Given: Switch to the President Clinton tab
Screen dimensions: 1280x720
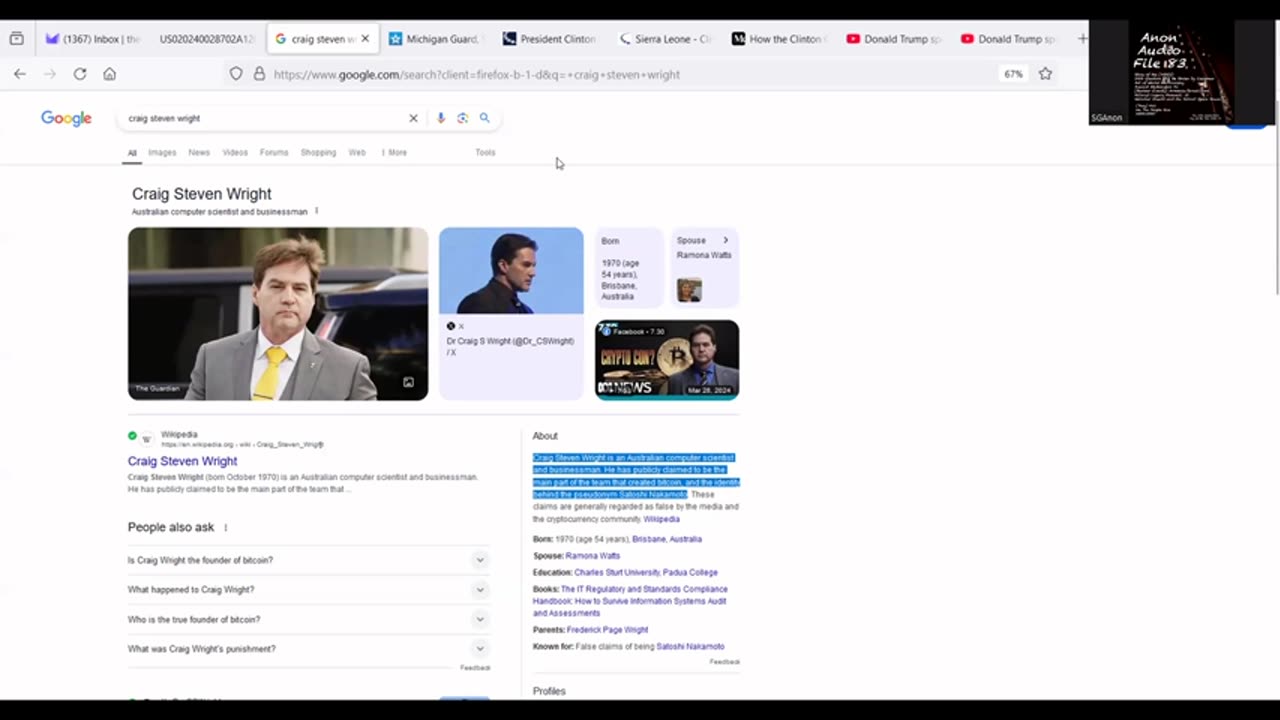Looking at the screenshot, I should 550,39.
